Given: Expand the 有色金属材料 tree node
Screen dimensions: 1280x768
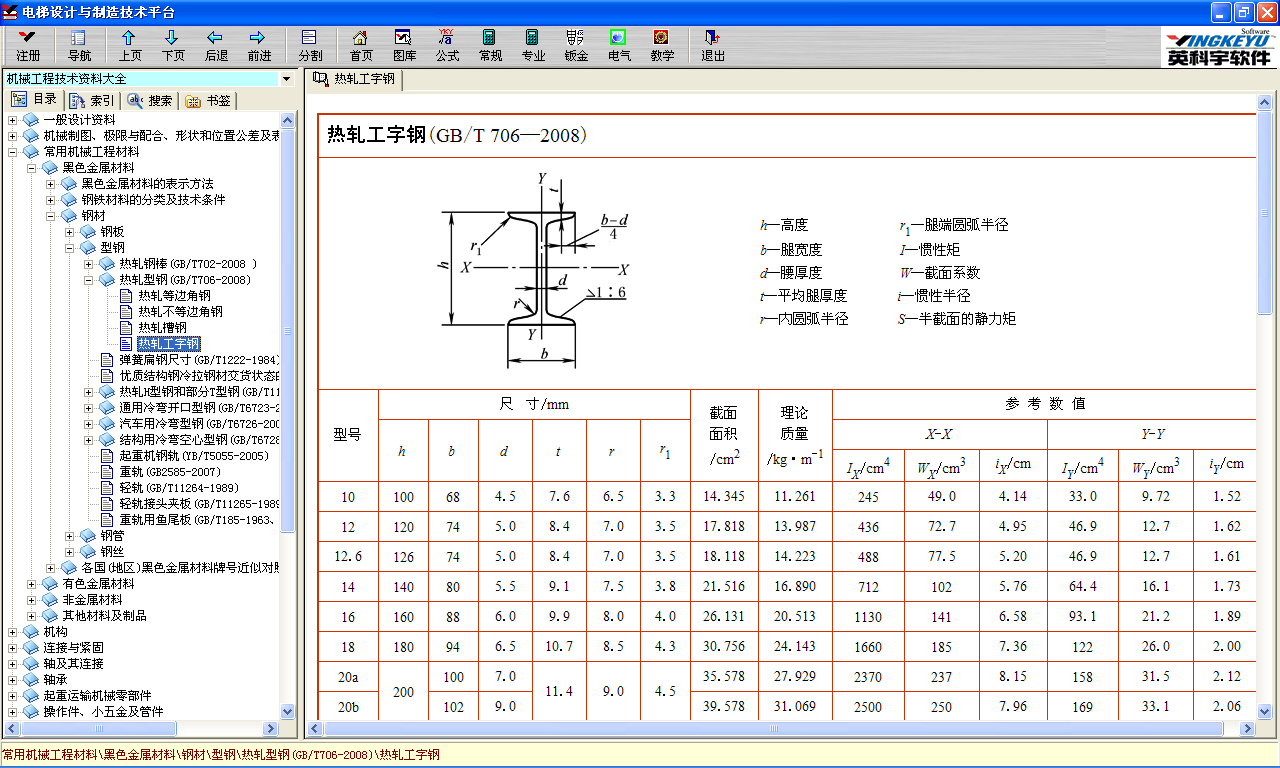Looking at the screenshot, I should pos(32,584).
